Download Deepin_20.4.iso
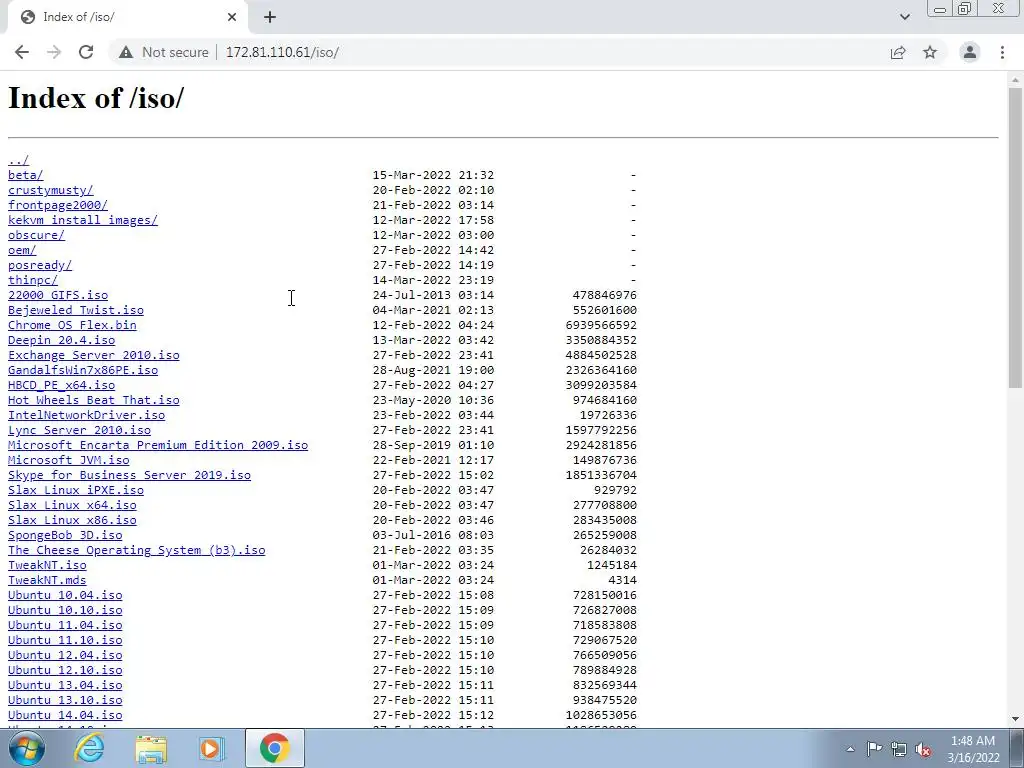 pos(61,340)
